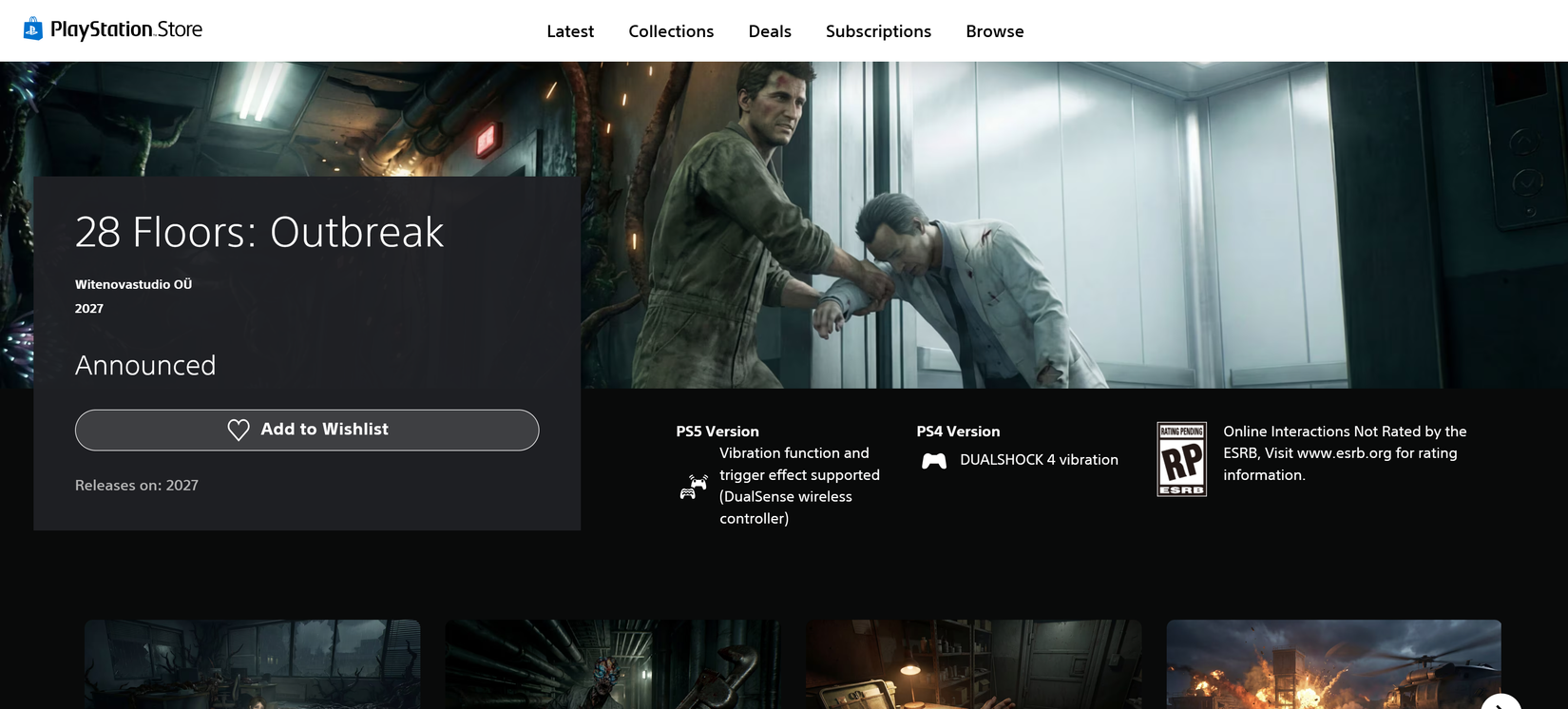This screenshot has width=1568, height=709.
Task: Open the Deals page
Action: pyautogui.click(x=770, y=31)
